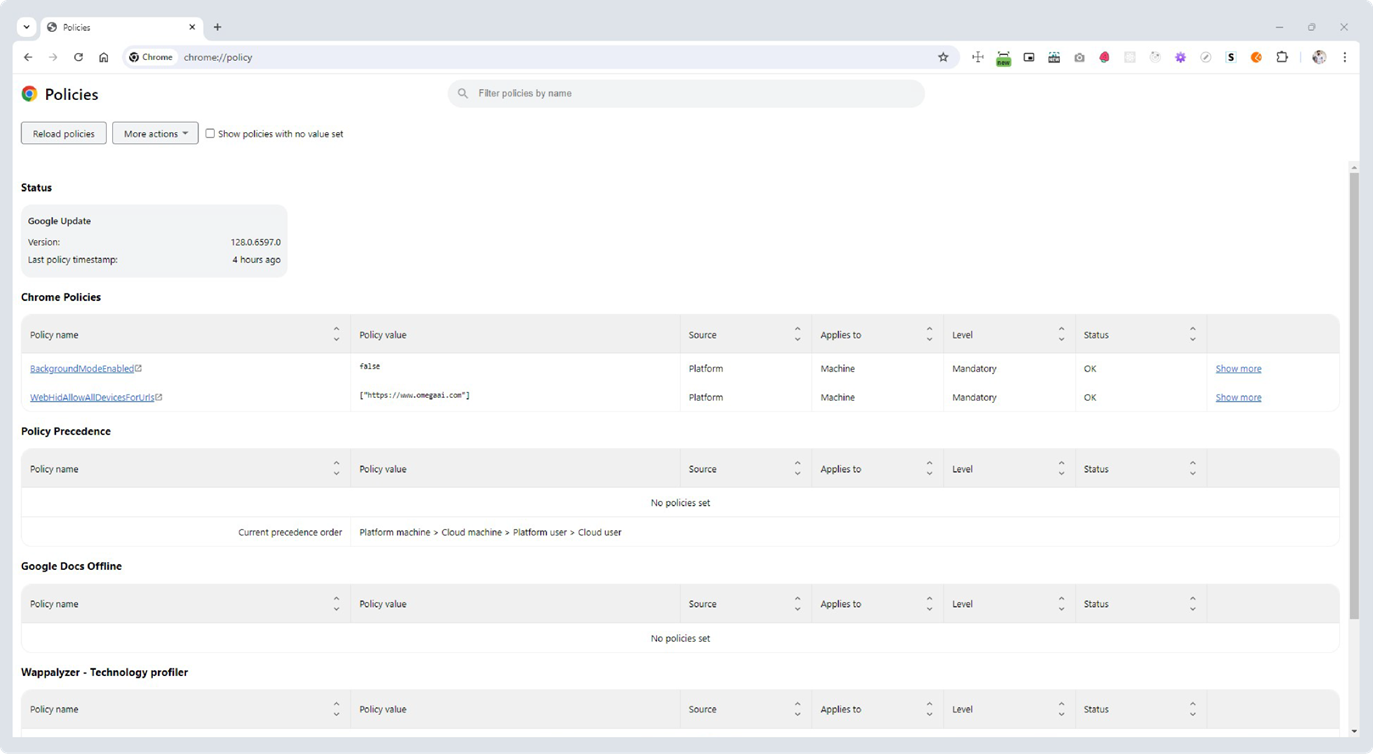Viewport: 1373px width, 754px height.
Task: Reload the page using the toolbar refresh icon
Action: pyautogui.click(x=78, y=58)
